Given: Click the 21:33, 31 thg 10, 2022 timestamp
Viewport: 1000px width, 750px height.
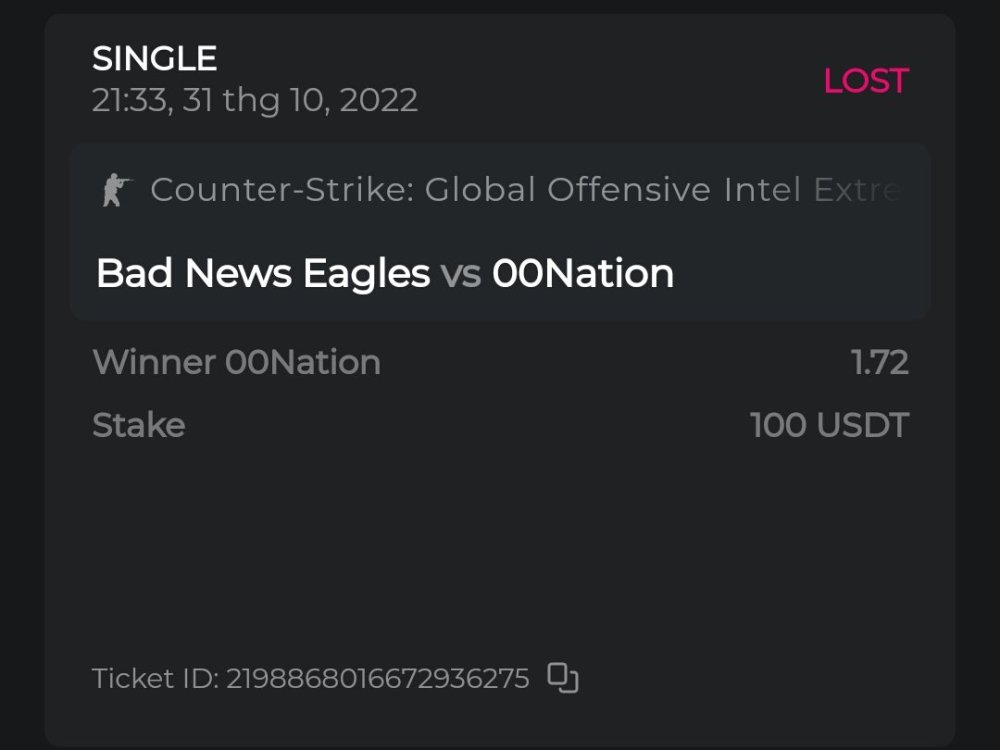Looking at the screenshot, I should (x=255, y=100).
